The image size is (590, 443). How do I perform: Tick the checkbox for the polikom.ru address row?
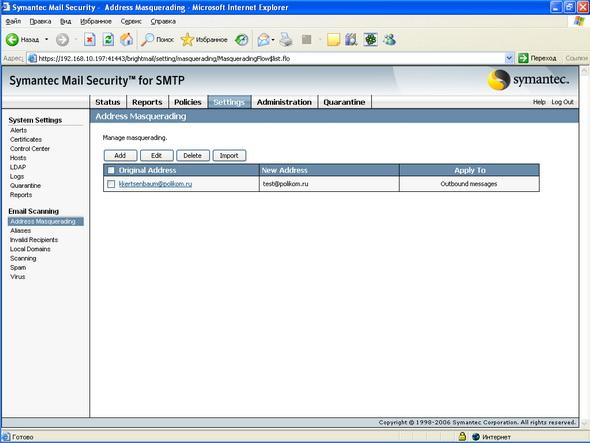click(x=111, y=184)
